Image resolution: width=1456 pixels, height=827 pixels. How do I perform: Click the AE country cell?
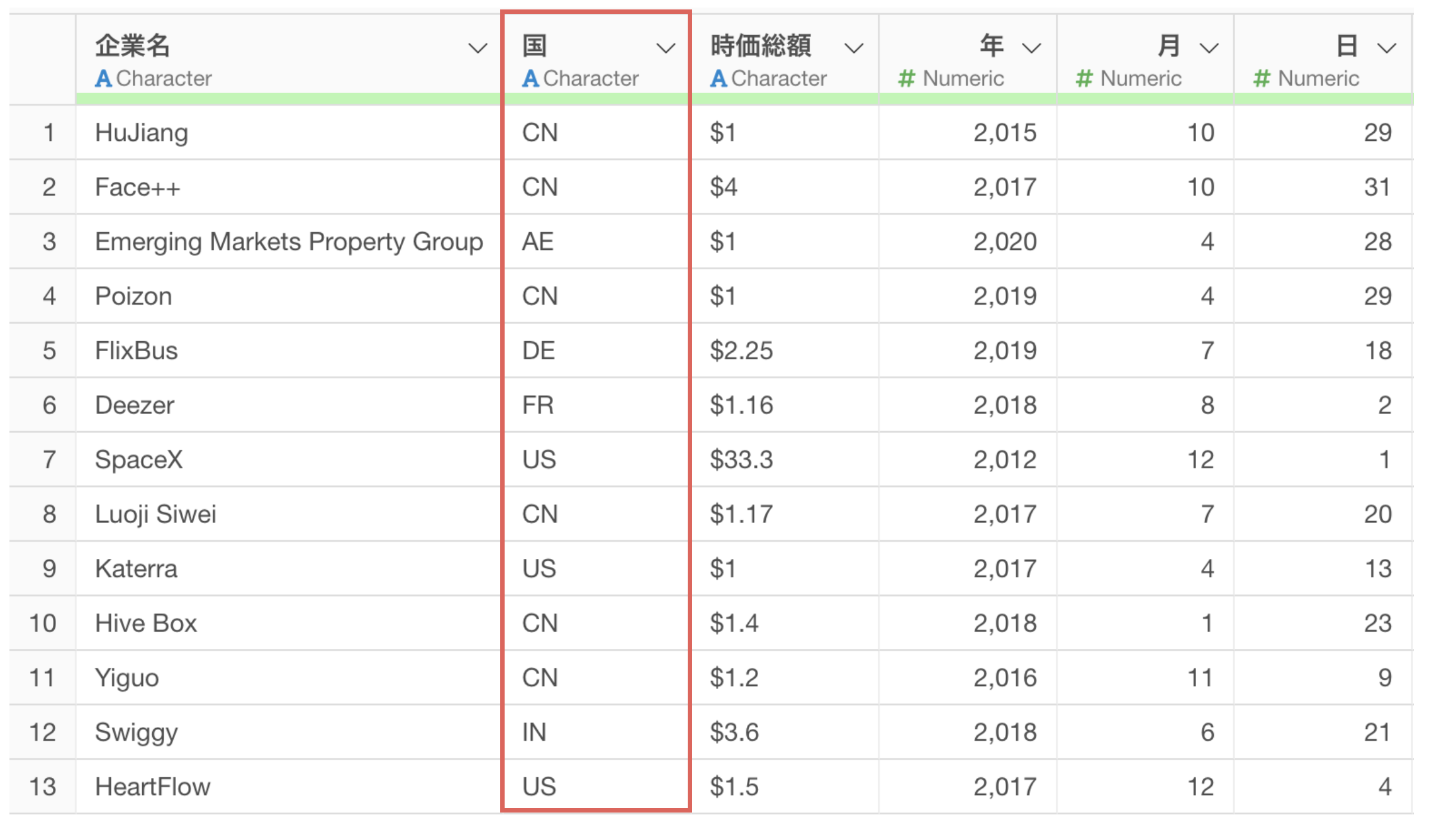tap(596, 242)
